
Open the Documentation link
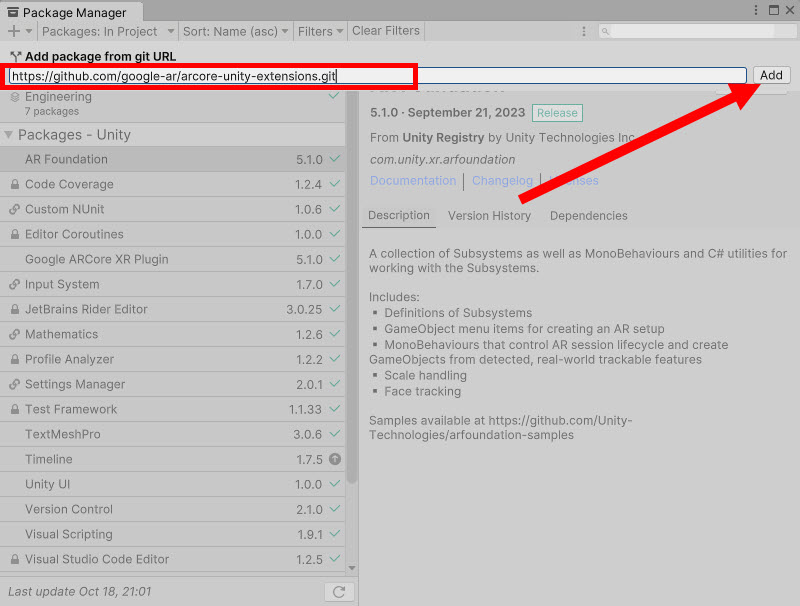point(413,181)
